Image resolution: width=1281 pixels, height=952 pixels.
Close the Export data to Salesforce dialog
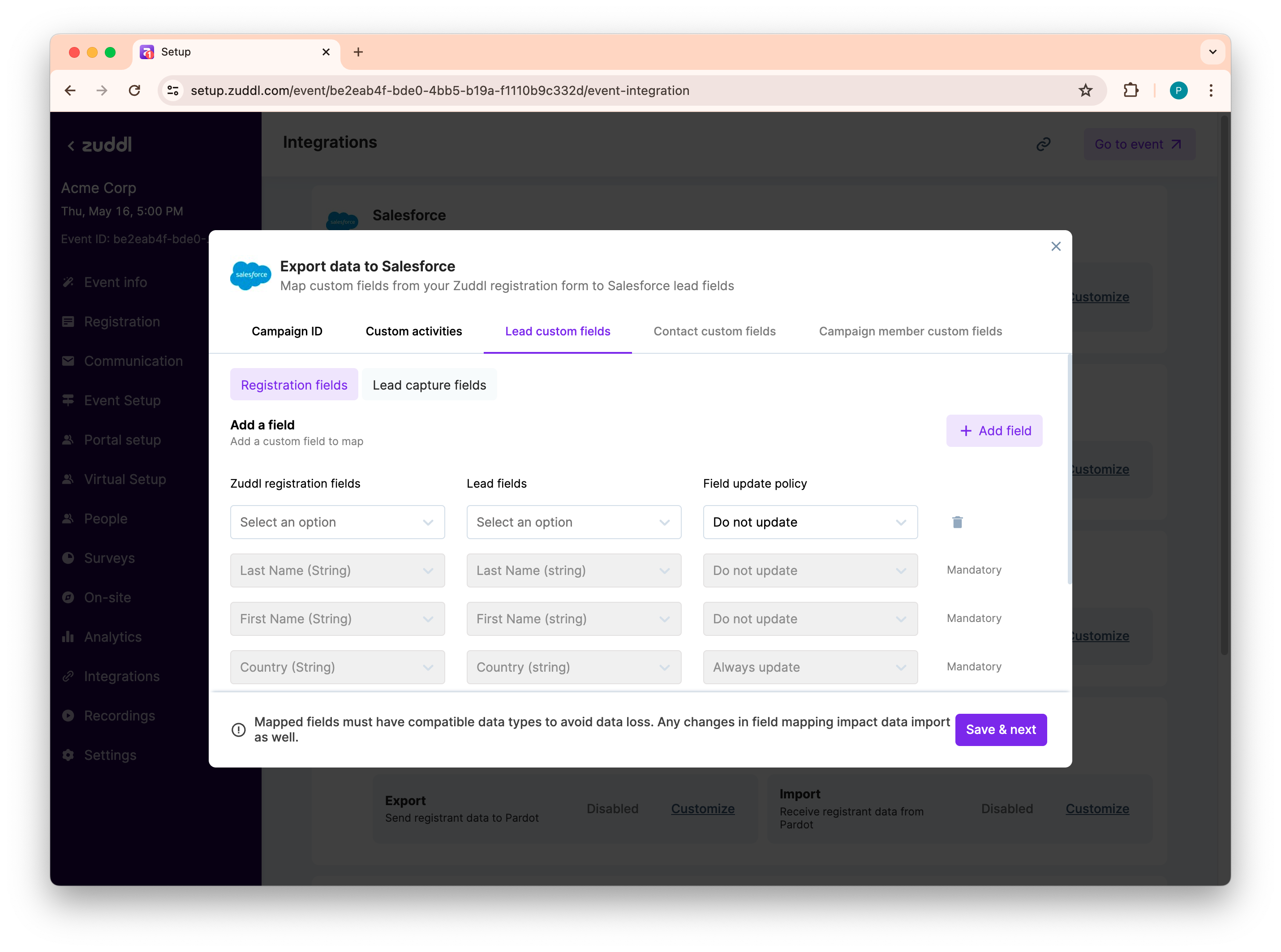1056,247
